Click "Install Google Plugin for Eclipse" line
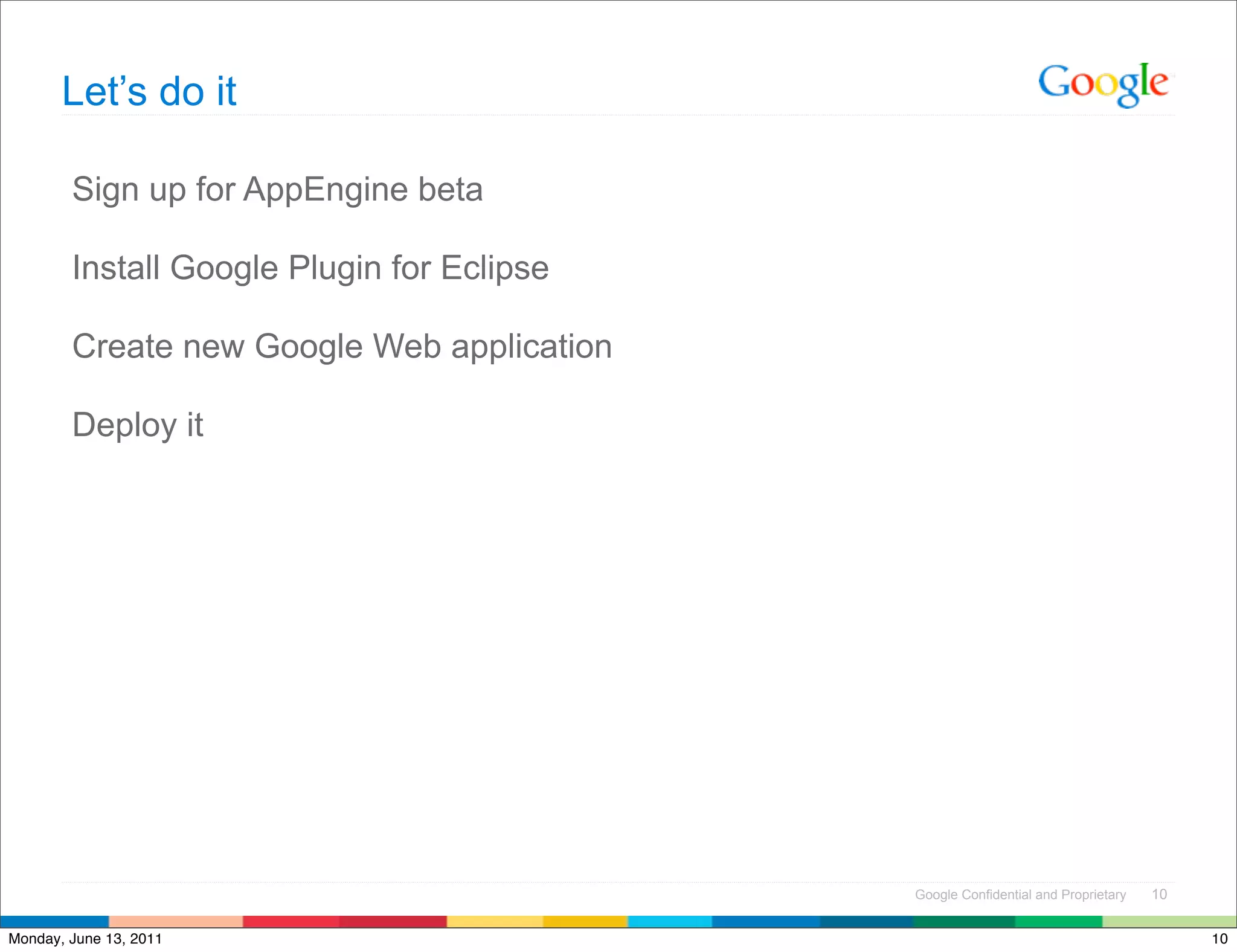The height and width of the screenshot is (952, 1237). [x=310, y=268]
